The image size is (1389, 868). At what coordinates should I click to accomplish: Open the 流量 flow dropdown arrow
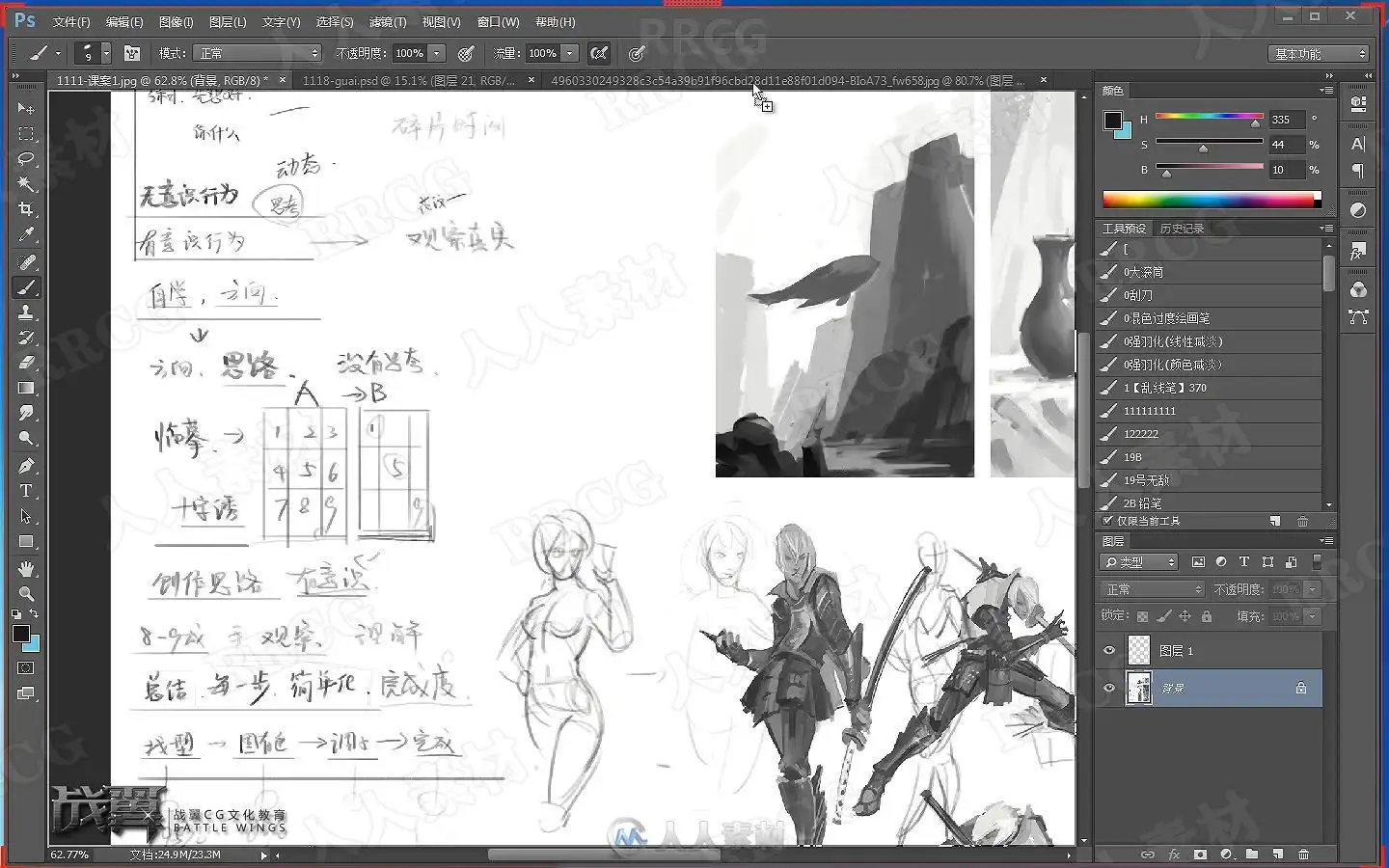pos(570,53)
